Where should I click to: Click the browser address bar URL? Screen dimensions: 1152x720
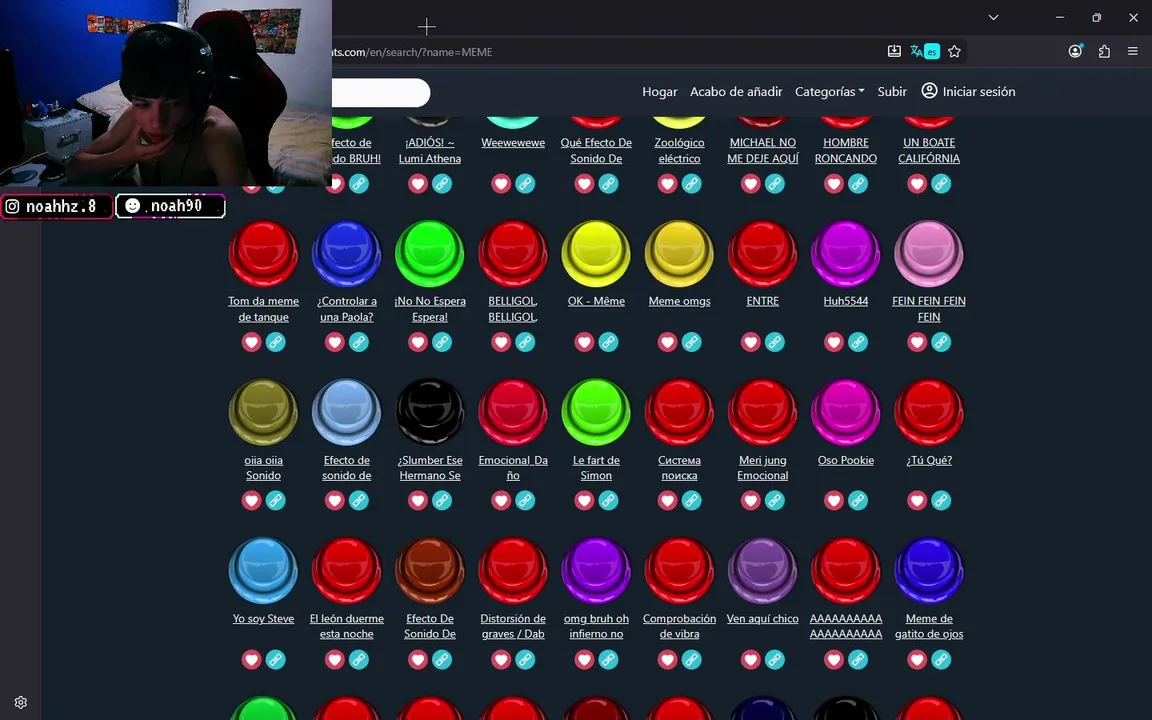[411, 52]
